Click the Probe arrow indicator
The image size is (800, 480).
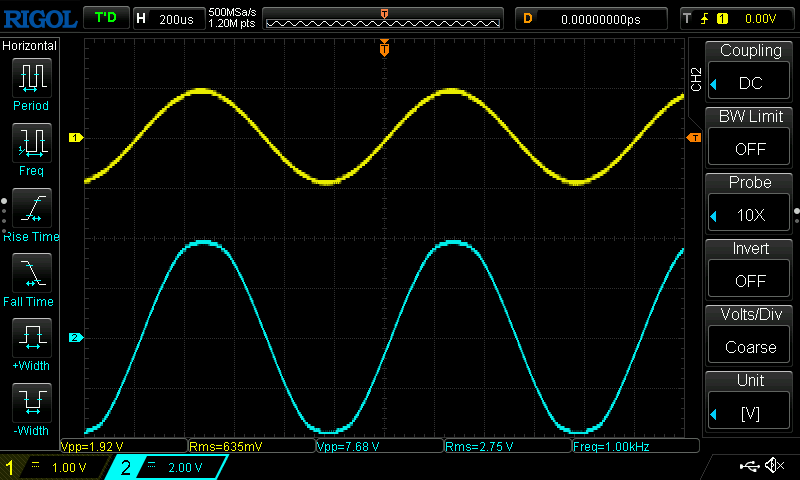click(714, 216)
